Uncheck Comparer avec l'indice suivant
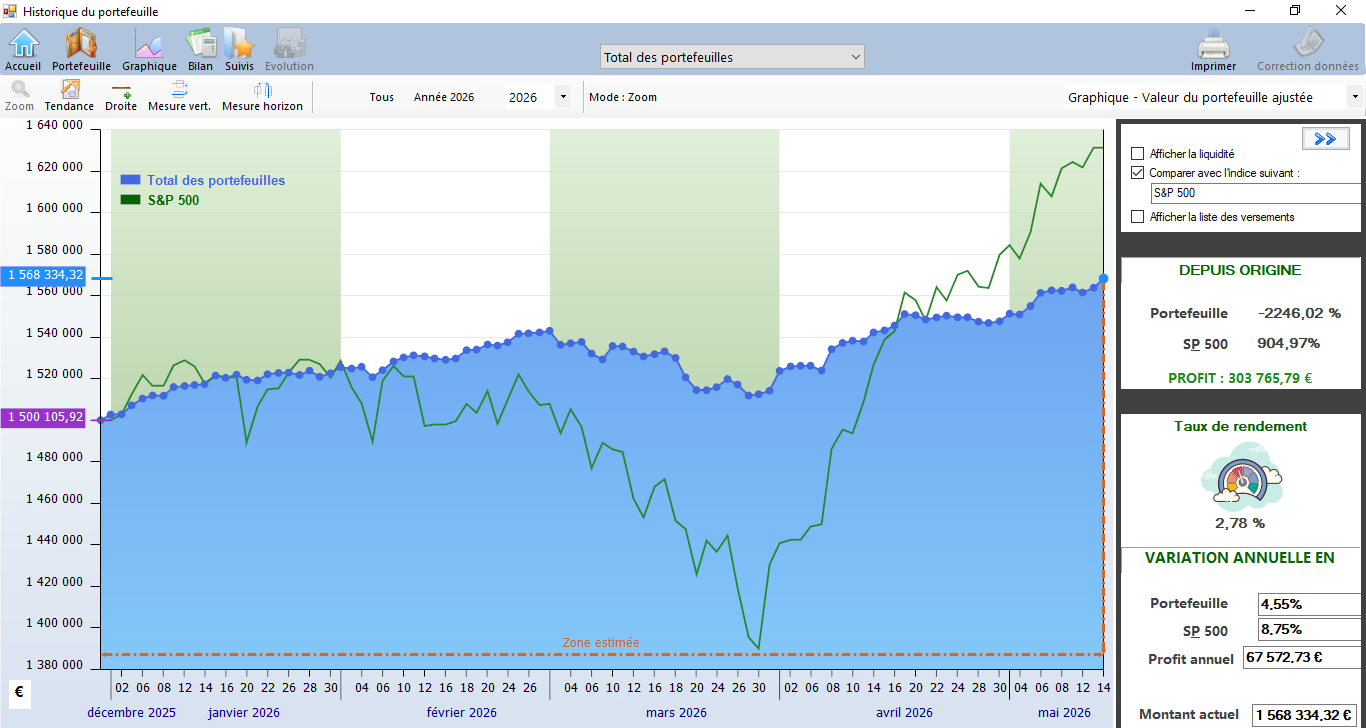The width and height of the screenshot is (1366, 728). pyautogui.click(x=1137, y=173)
